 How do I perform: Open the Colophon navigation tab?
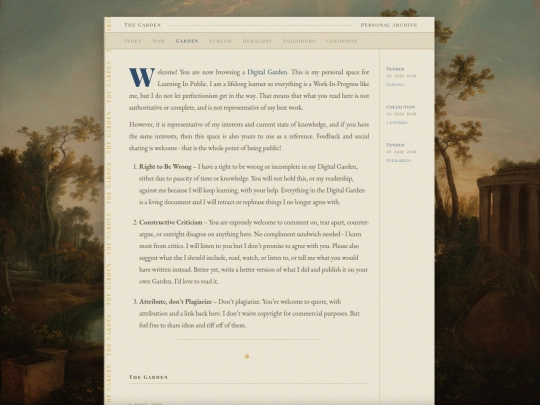coord(341,41)
